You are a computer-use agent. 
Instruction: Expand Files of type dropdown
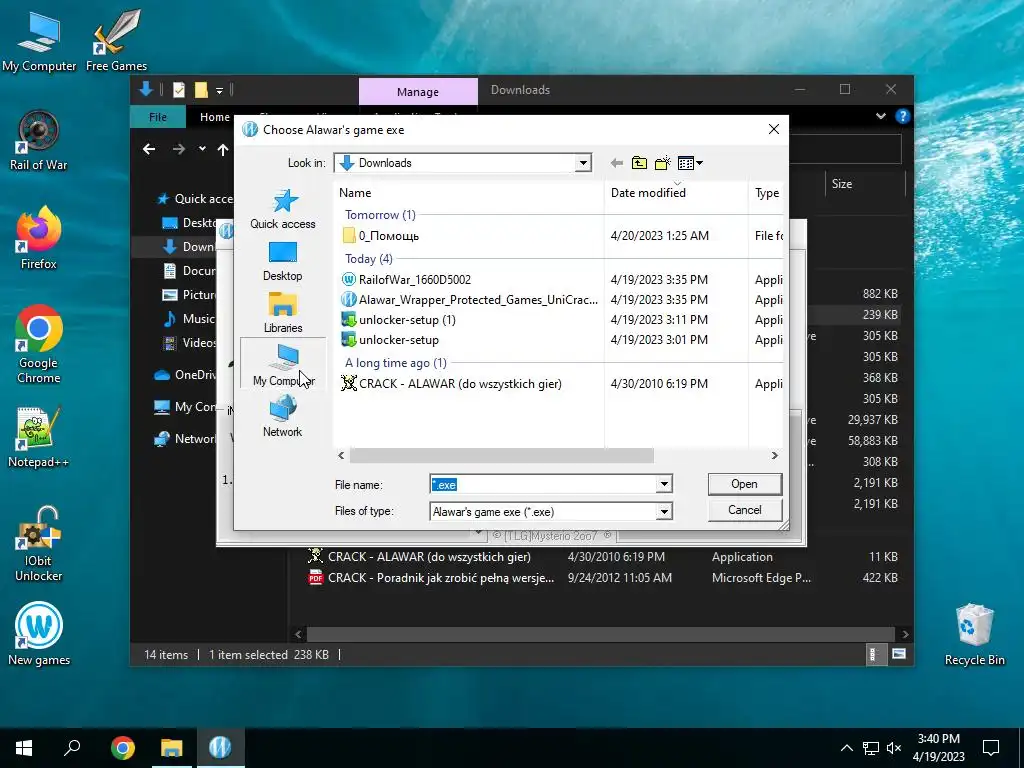[664, 512]
